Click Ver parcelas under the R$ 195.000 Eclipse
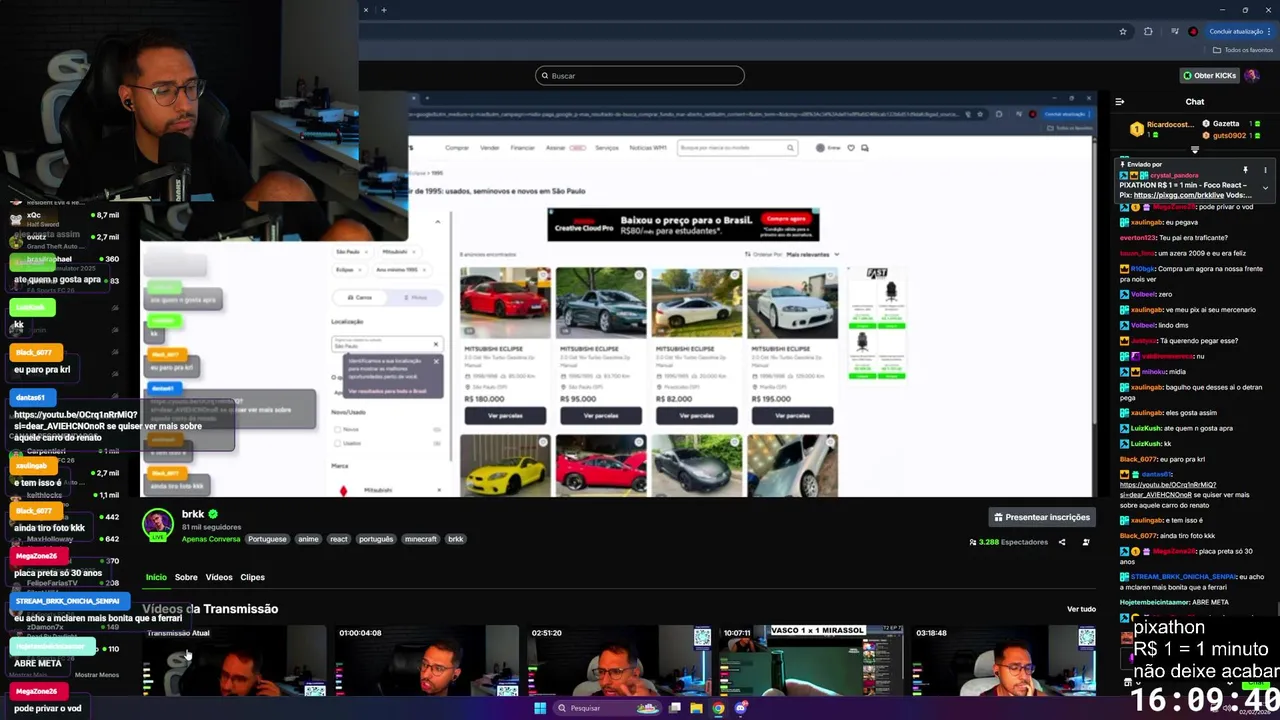 pyautogui.click(x=792, y=415)
